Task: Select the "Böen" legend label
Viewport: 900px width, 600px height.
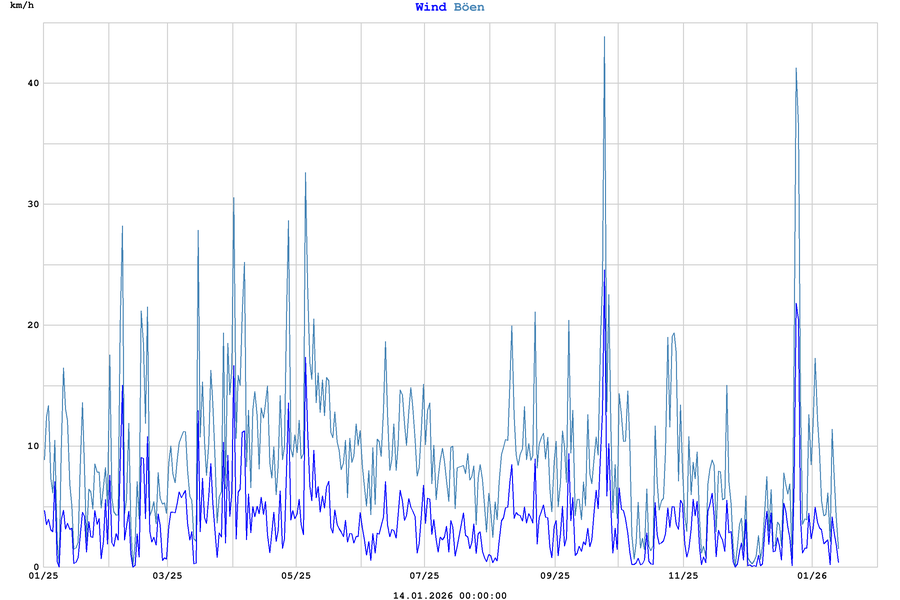Action: 469,7
